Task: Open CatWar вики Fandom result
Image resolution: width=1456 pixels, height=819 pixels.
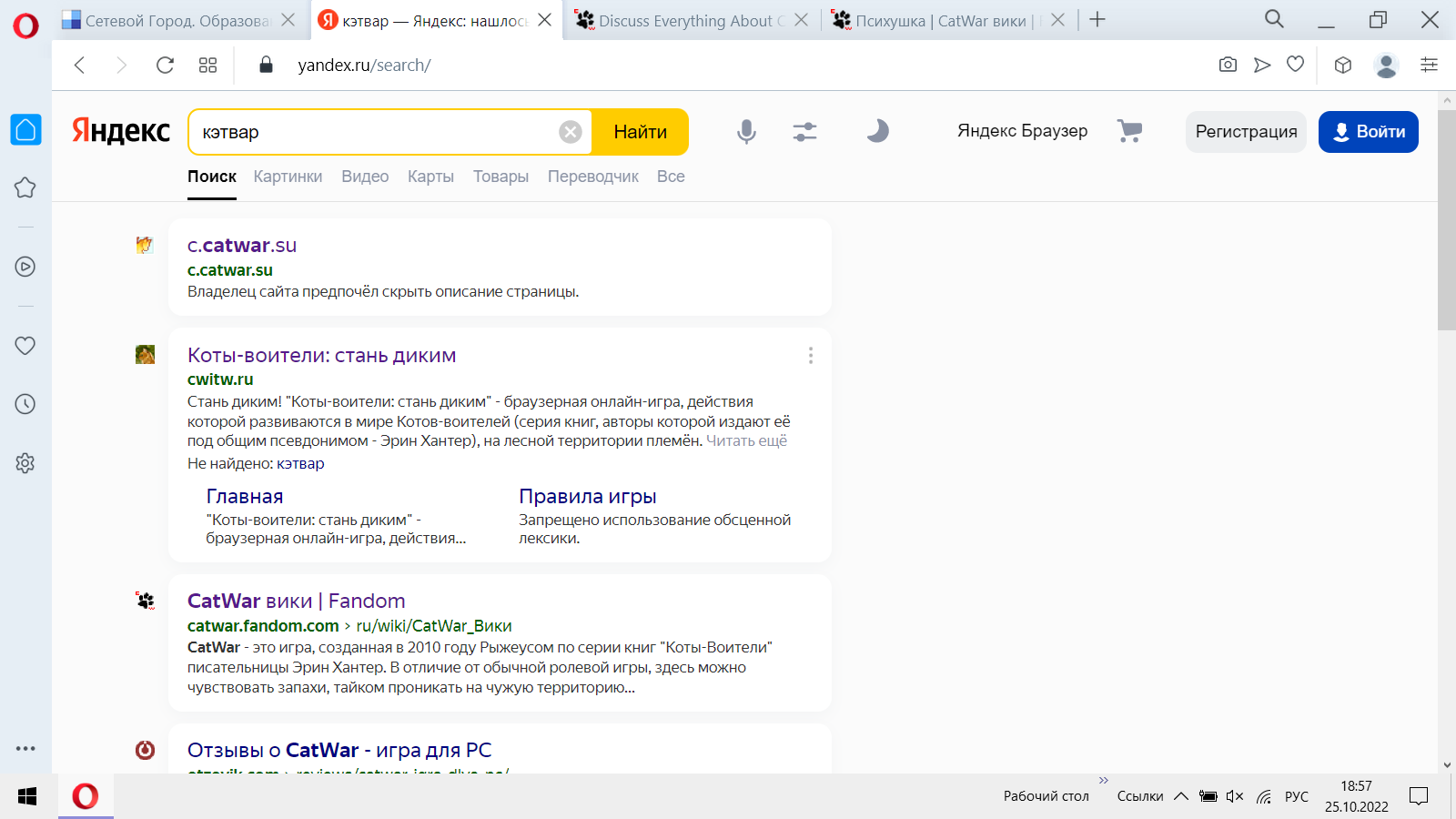Action: pos(297,602)
